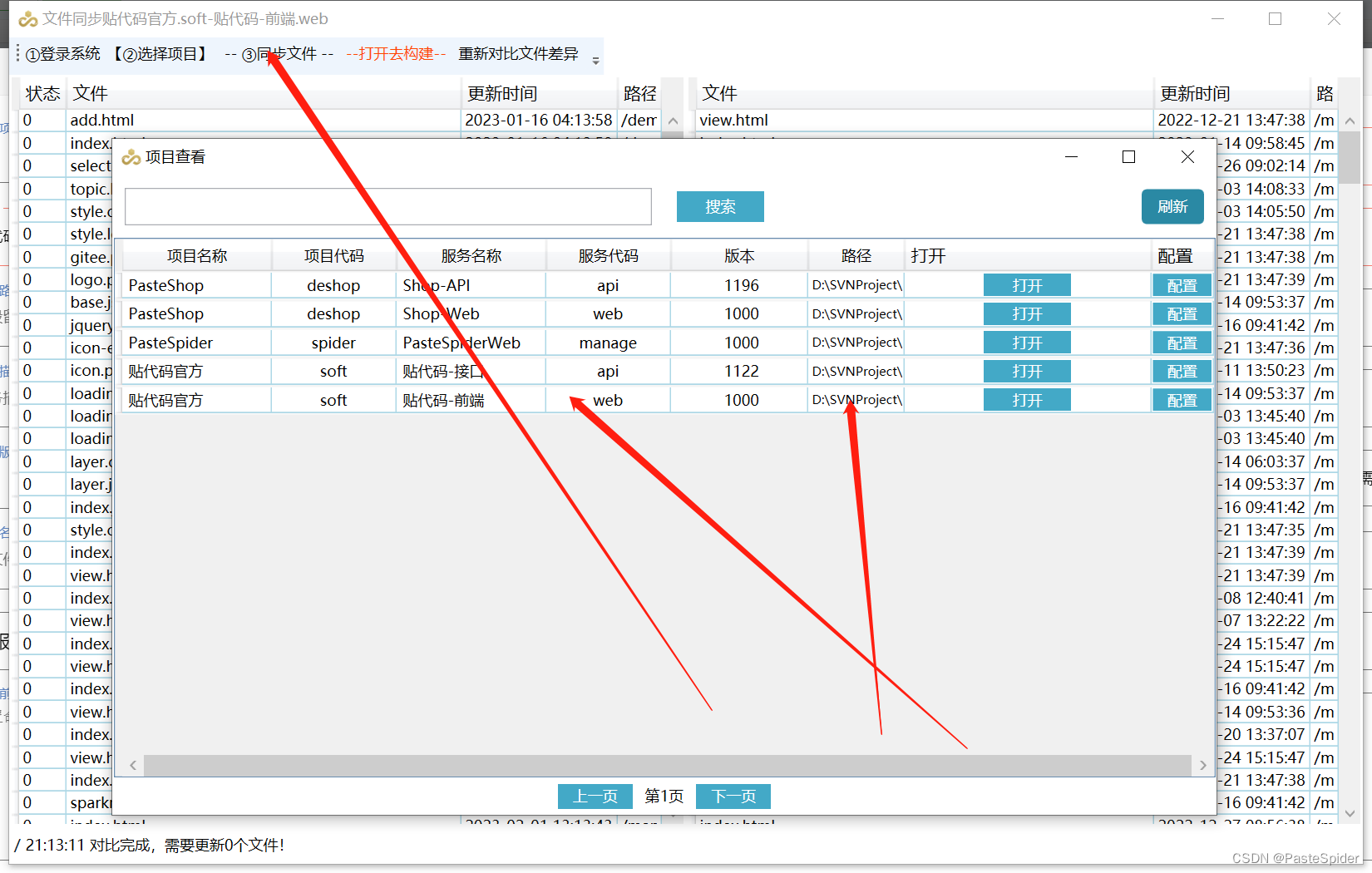Click the 服务名称 column header
This screenshot has width=1372, height=873.
pos(471,256)
